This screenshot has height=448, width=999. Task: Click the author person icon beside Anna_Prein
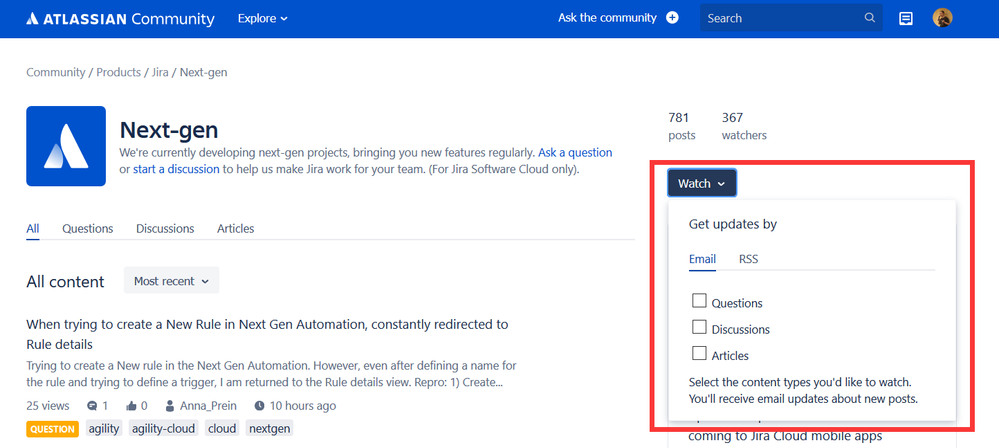click(170, 406)
